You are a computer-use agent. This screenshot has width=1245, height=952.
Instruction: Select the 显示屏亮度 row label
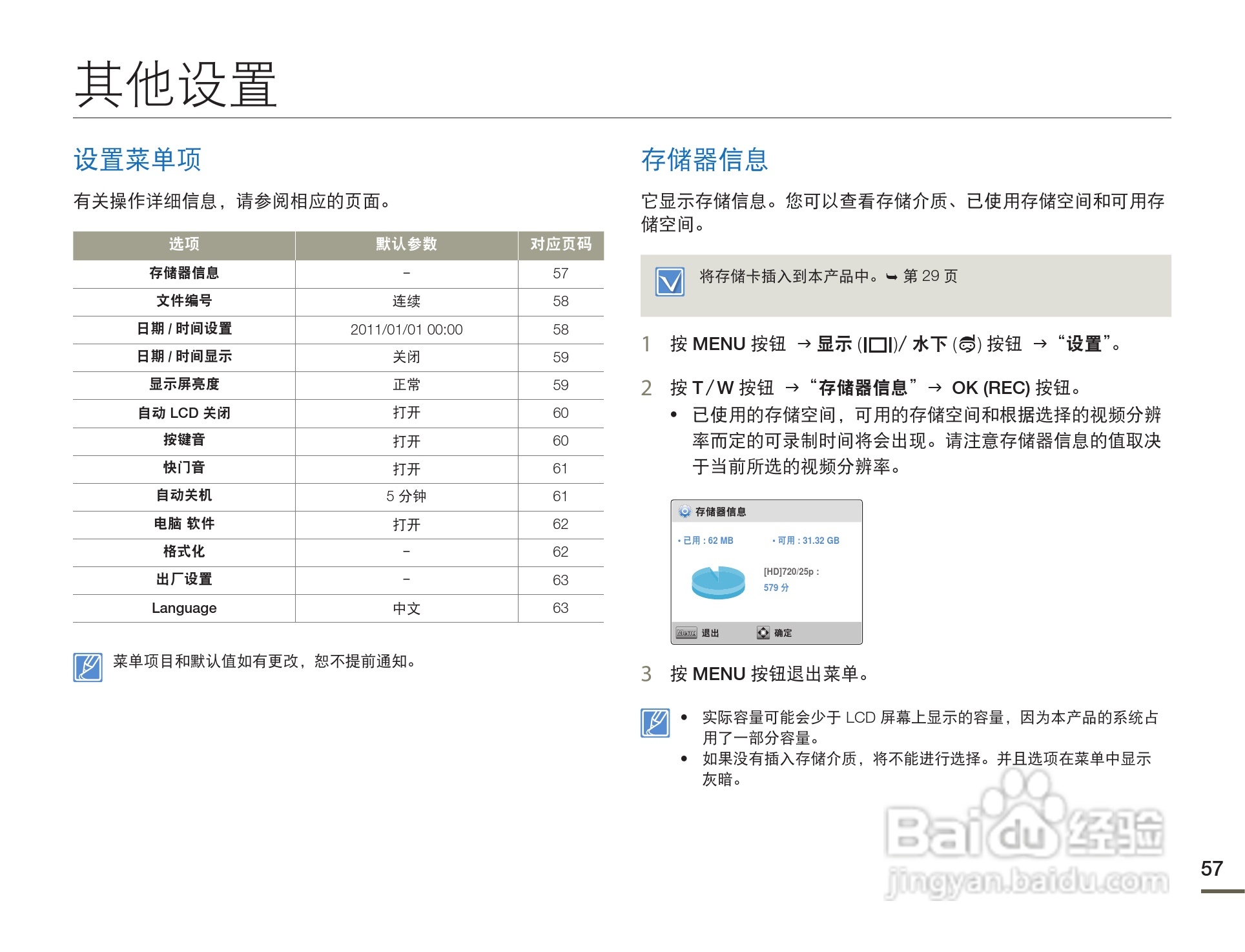(x=184, y=384)
